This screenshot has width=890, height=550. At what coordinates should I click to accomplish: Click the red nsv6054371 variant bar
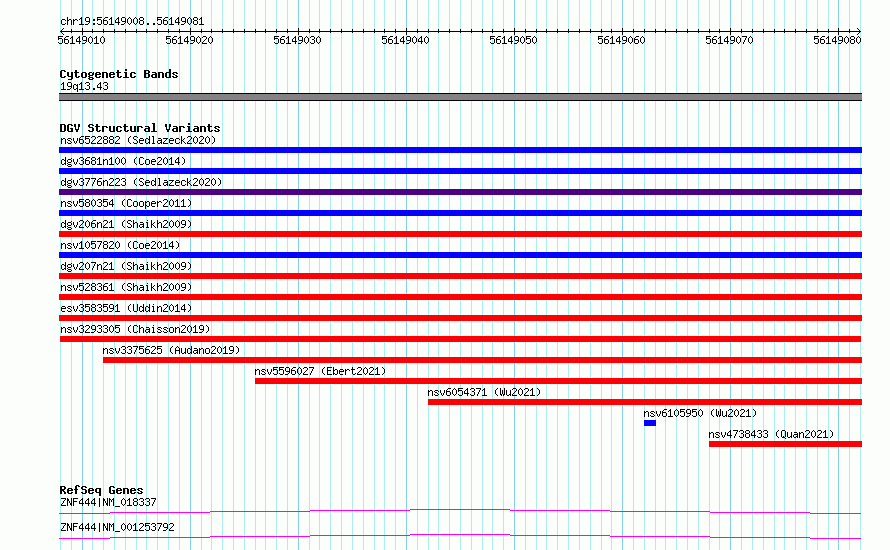pyautogui.click(x=645, y=402)
